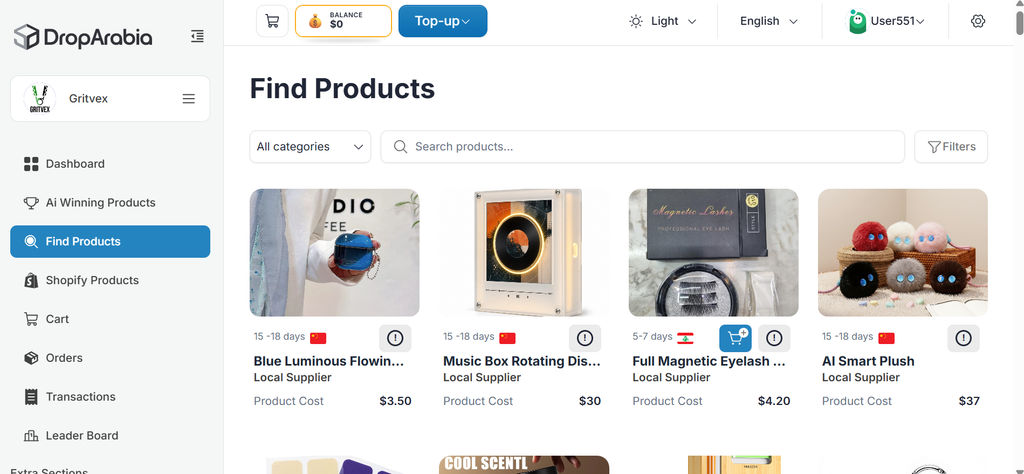
Task: Open Shopify Products in sidebar
Action: 110,280
